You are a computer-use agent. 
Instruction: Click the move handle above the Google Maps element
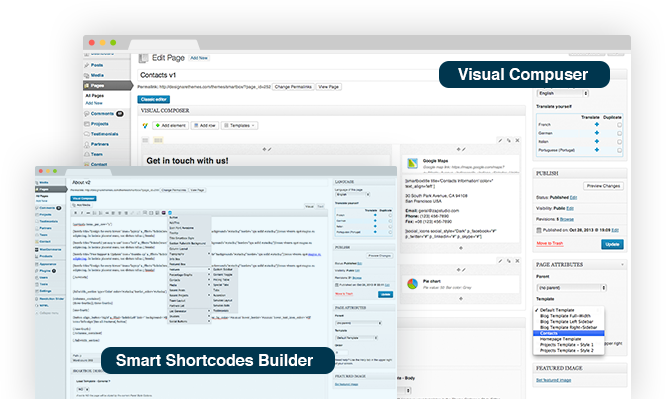tap(458, 150)
